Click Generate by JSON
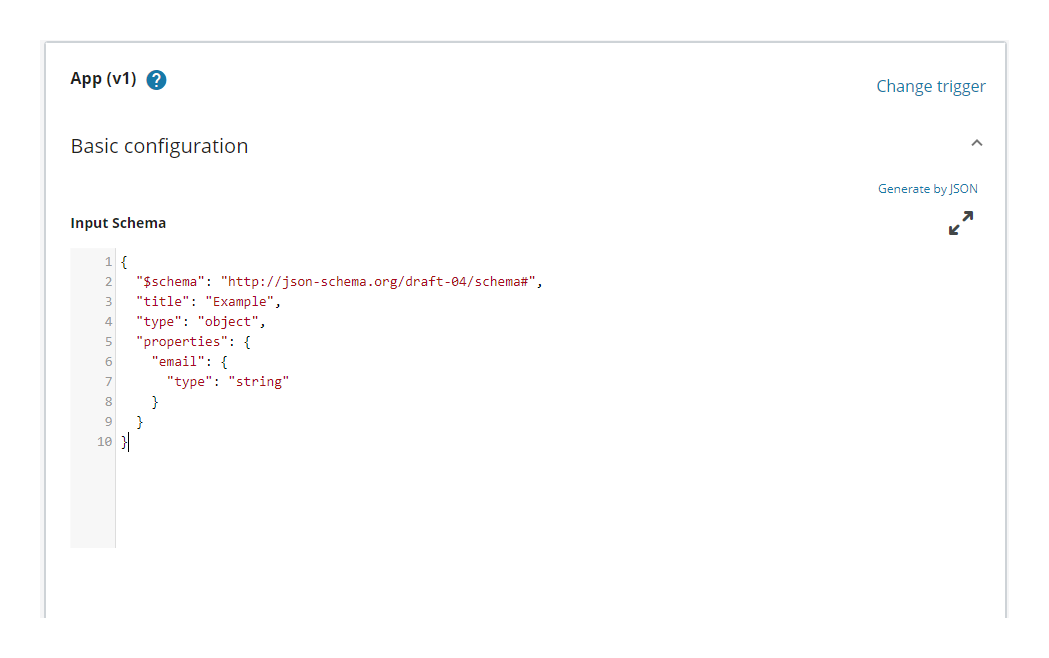 (x=927, y=188)
